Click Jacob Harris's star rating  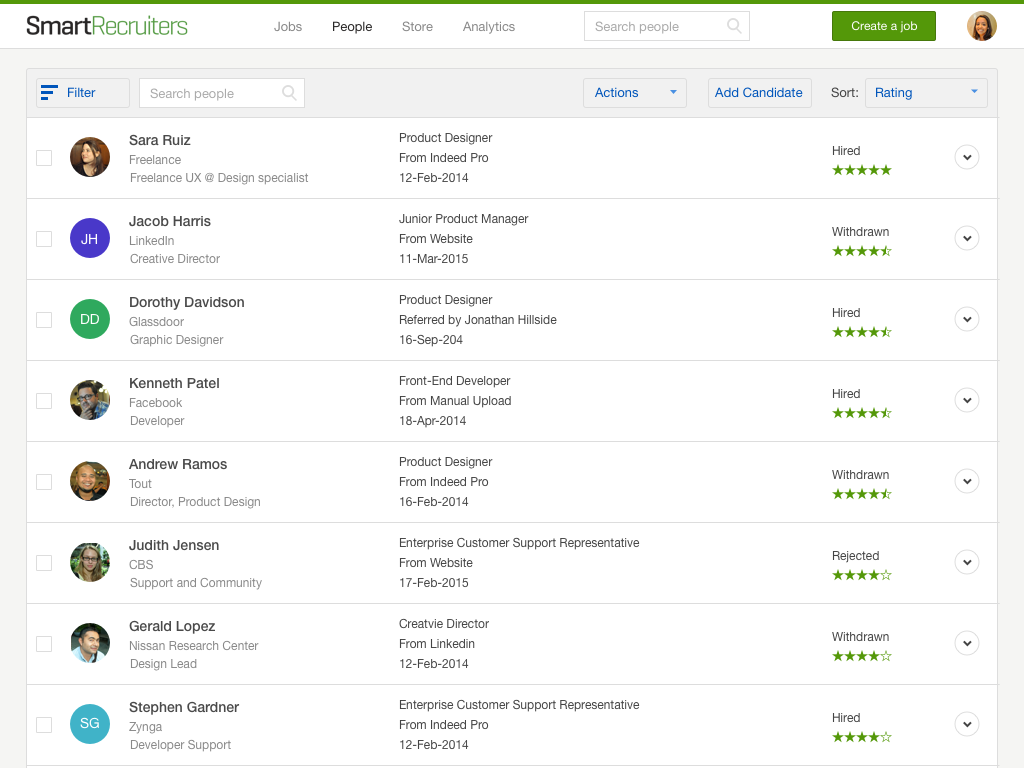(861, 251)
